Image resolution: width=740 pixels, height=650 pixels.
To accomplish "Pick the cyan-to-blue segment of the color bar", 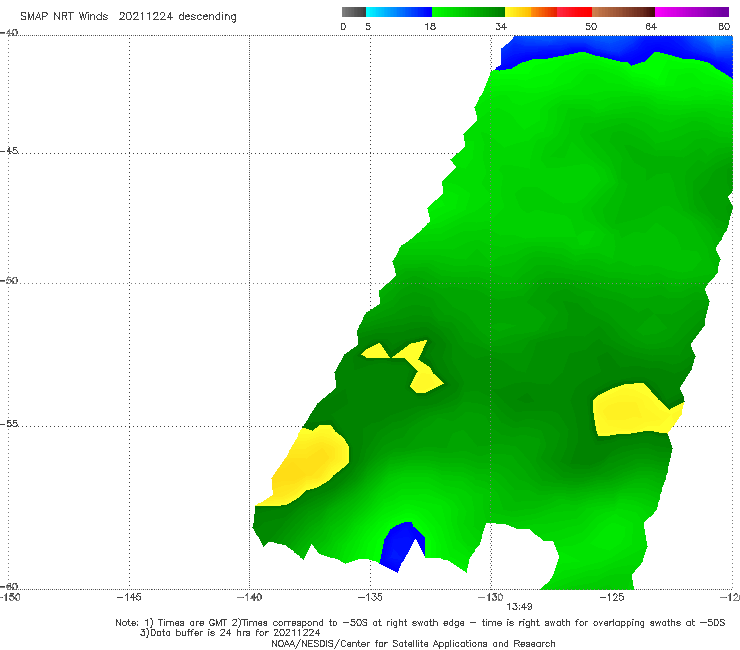I will [399, 12].
